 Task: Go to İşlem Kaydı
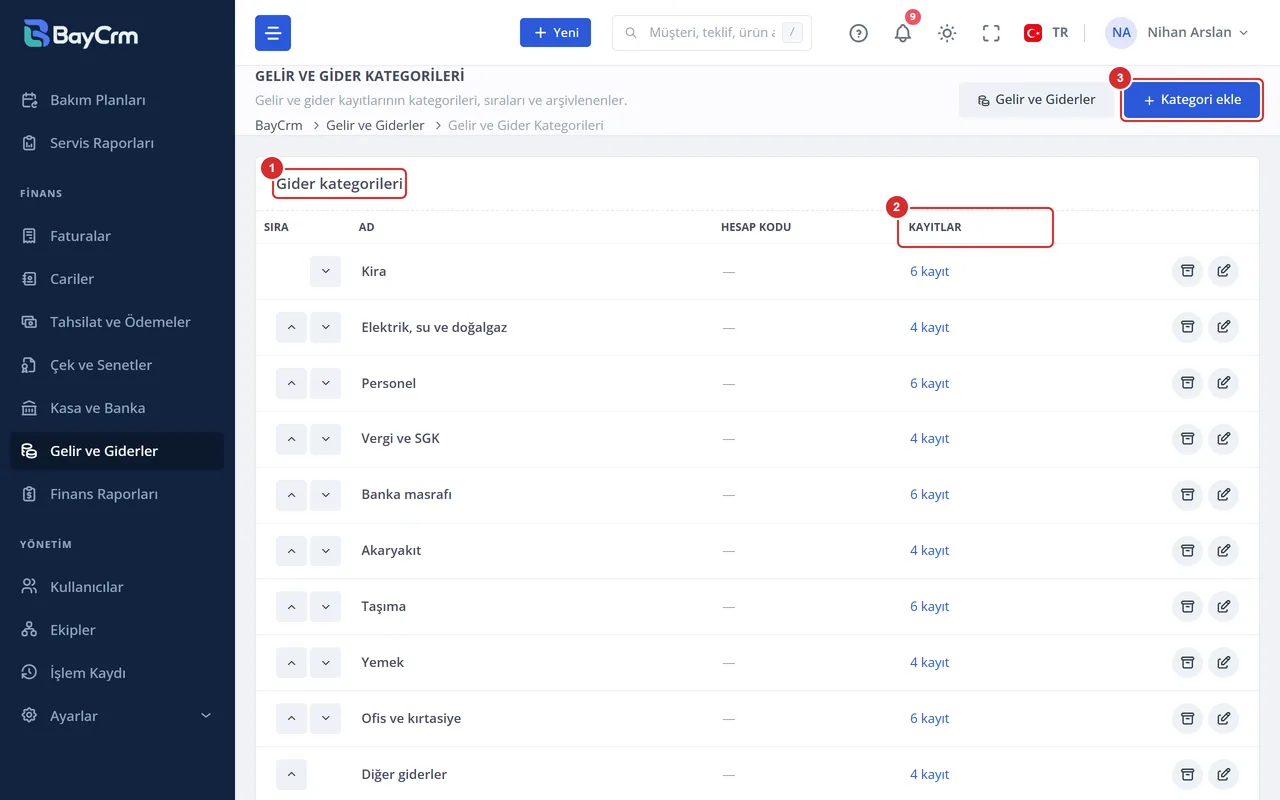117,673
